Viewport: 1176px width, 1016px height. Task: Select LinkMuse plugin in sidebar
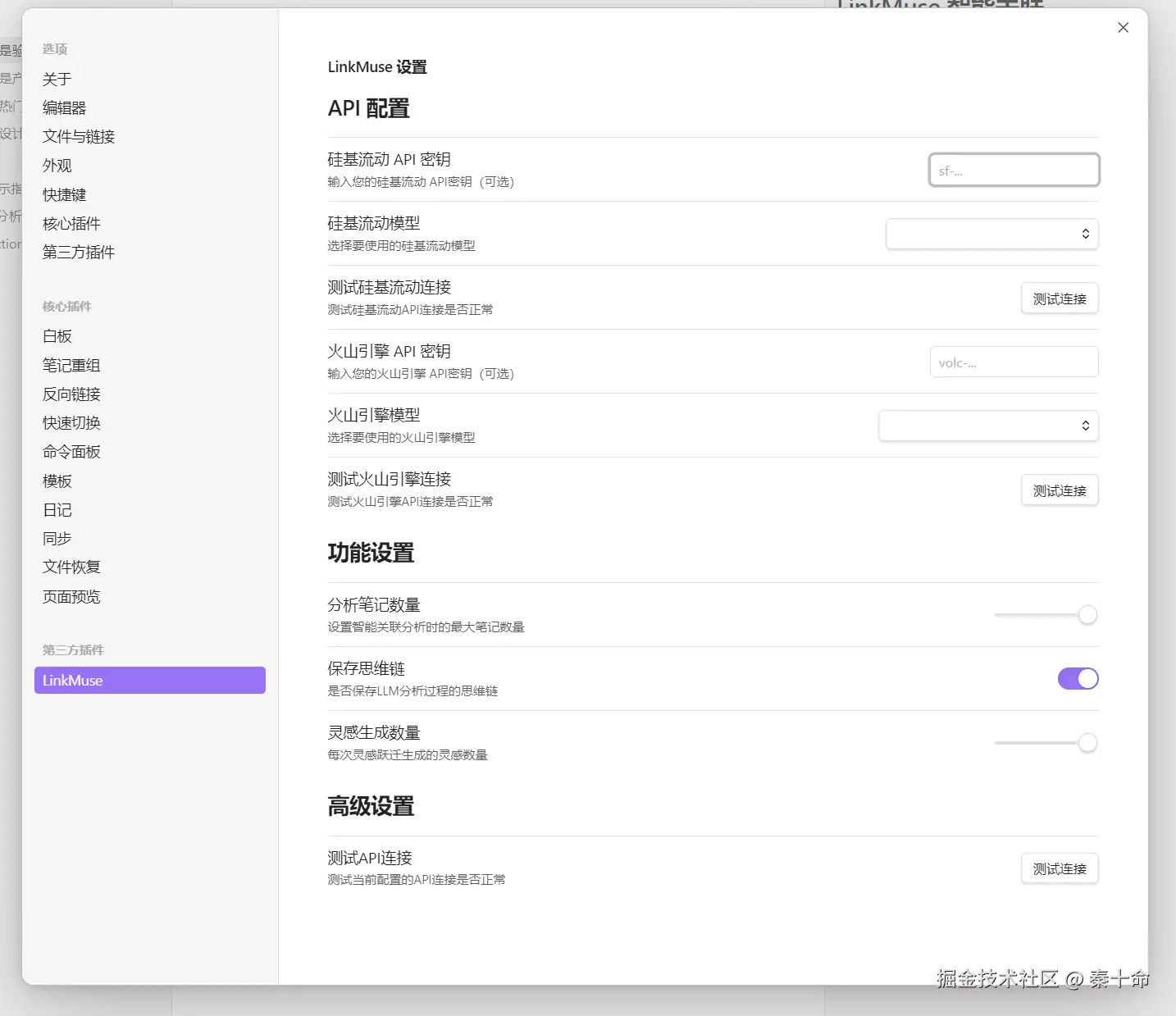[150, 680]
